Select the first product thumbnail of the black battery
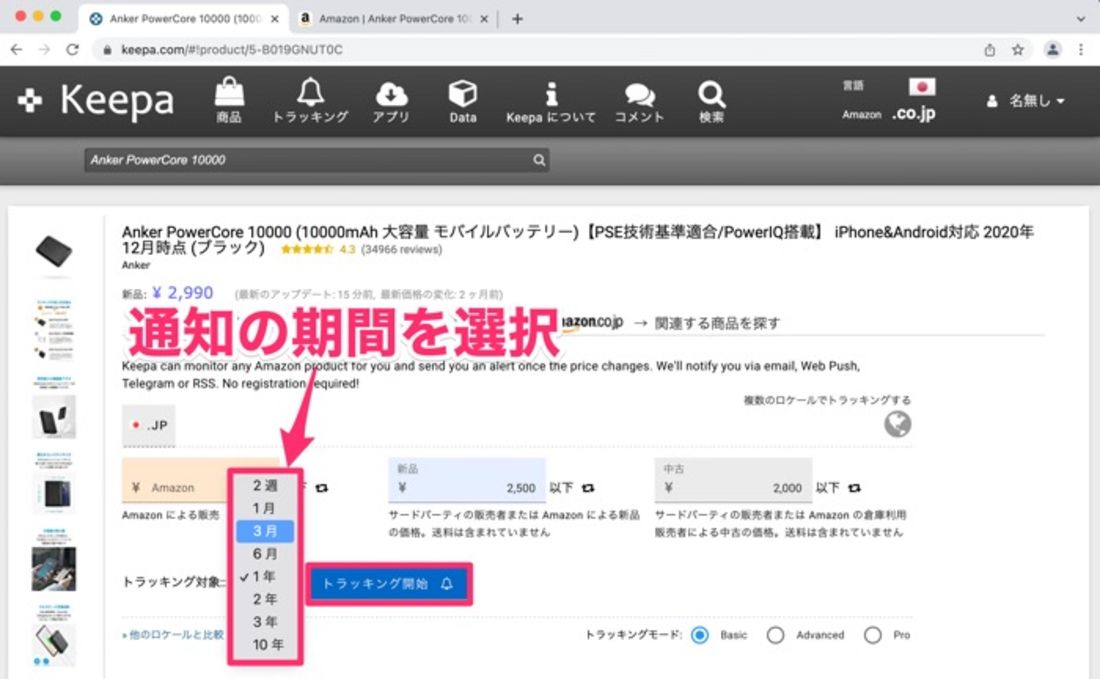Screen dimensions: 1100x679 (x=54, y=251)
